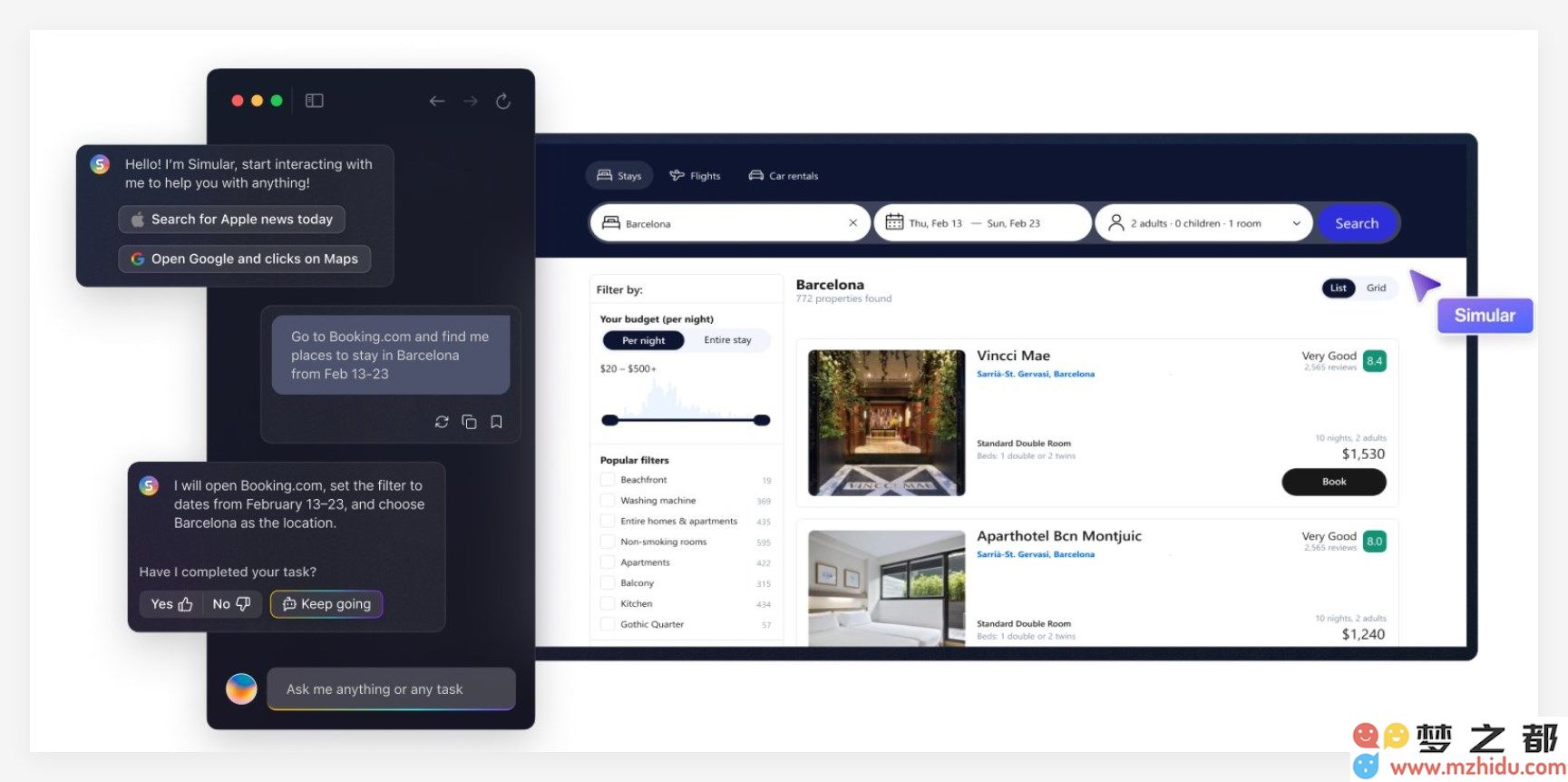The image size is (1568, 782).
Task: Click the budget slider left handle
Action: pos(610,420)
